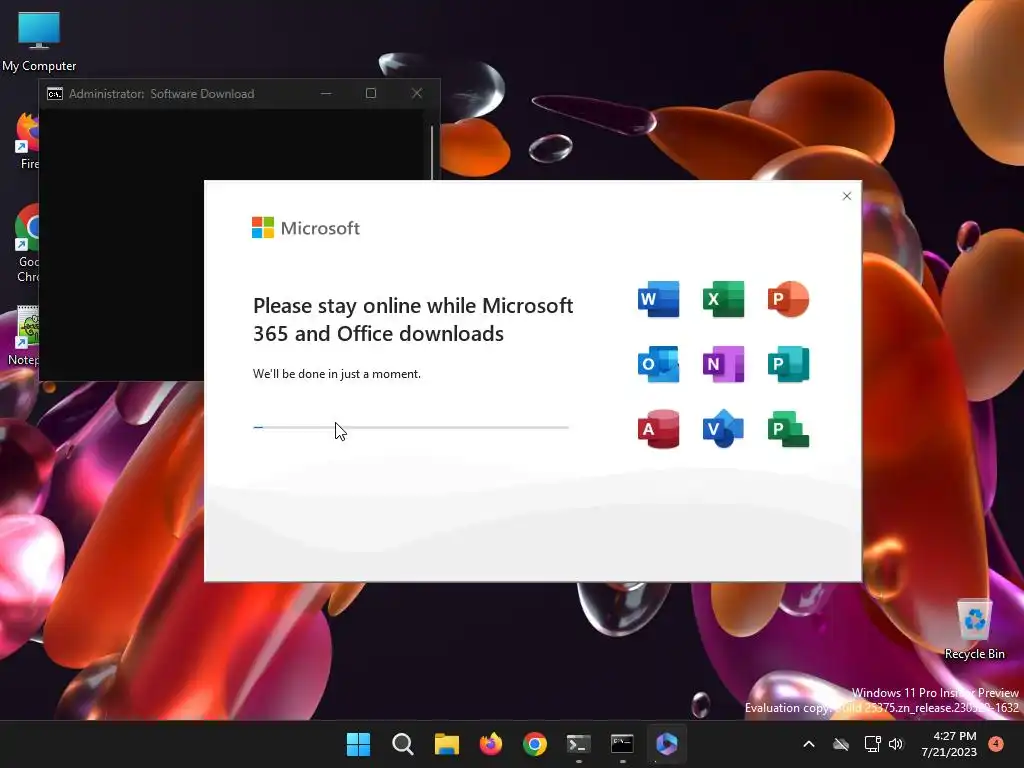Click the OneDrive cloud tray icon
The height and width of the screenshot is (768, 1024).
[x=841, y=744]
